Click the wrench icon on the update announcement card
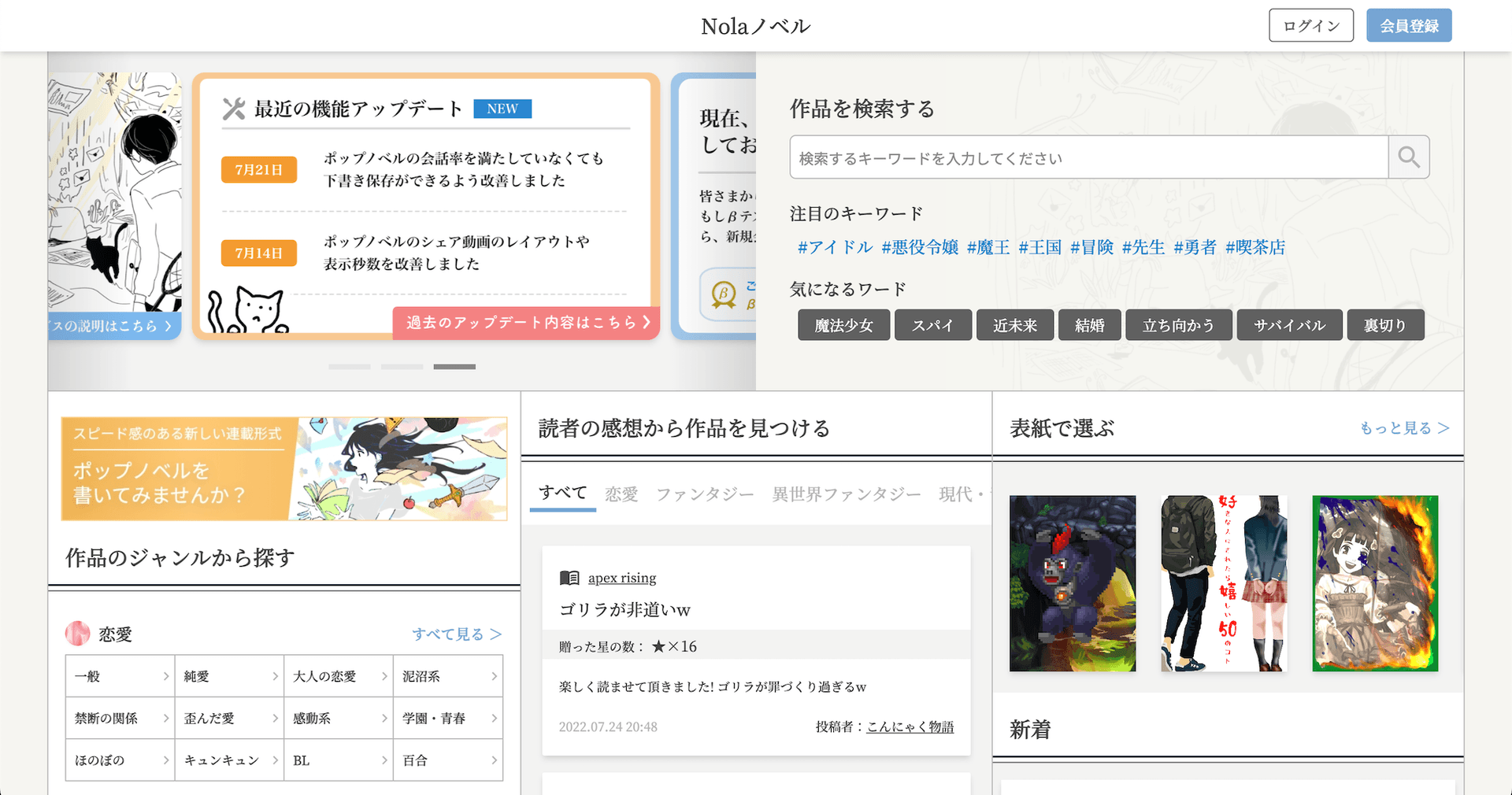Viewport: 1512px width, 795px height. 234,109
